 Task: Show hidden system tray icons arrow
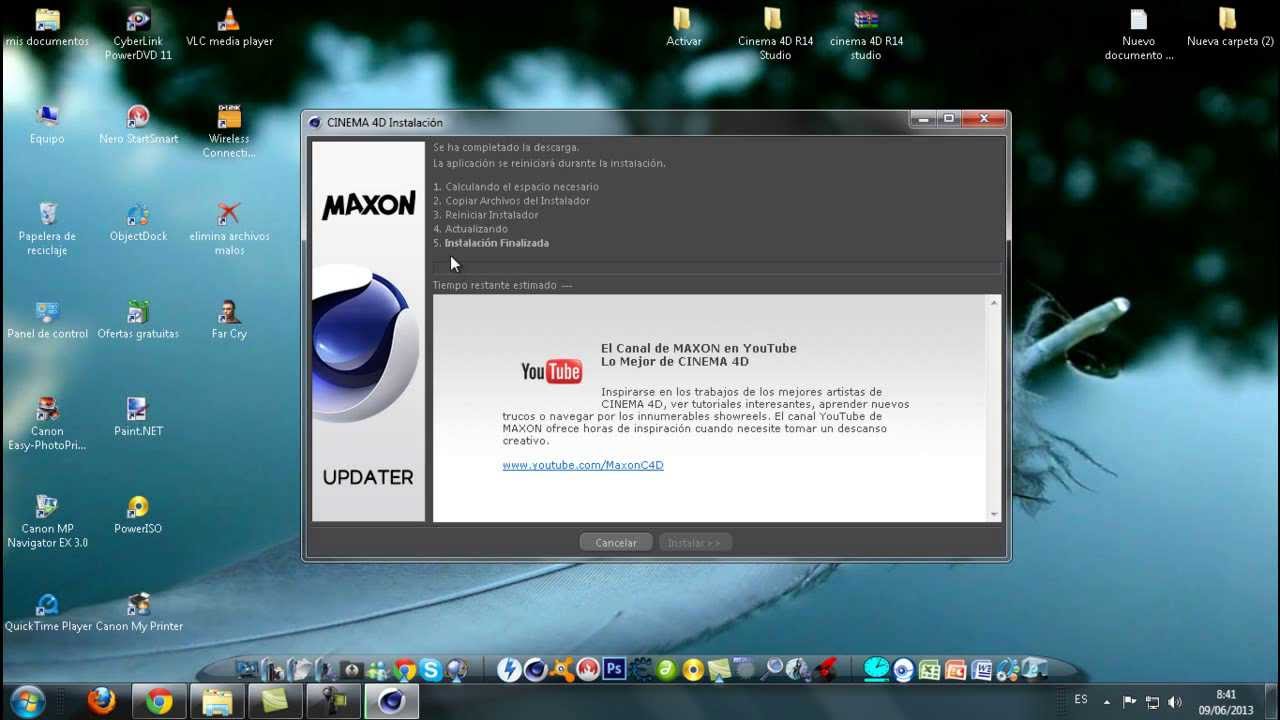(x=1107, y=702)
